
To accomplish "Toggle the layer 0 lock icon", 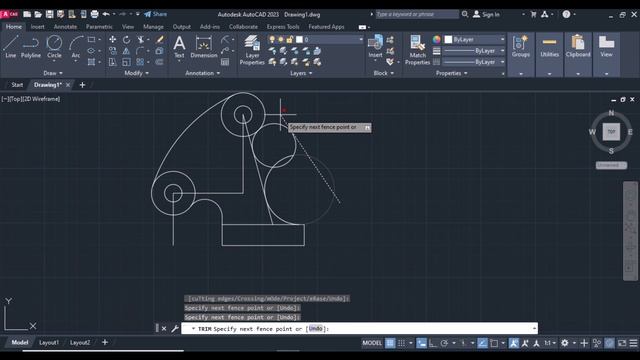I will coord(289,40).
